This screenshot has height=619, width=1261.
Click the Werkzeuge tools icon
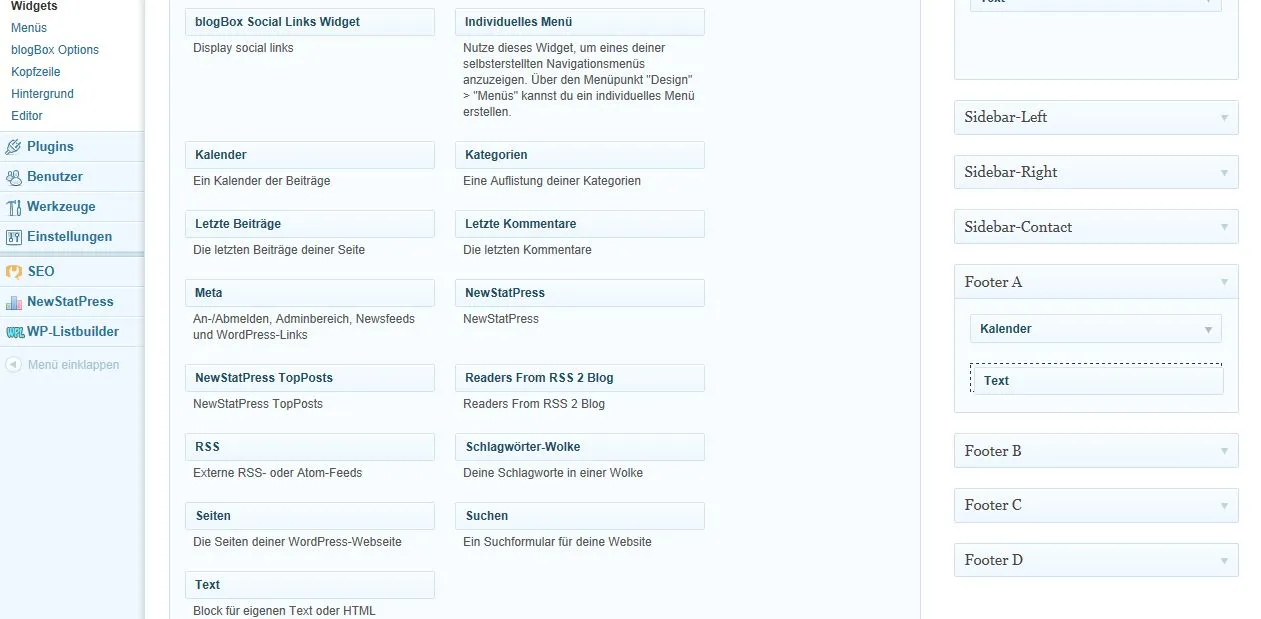tap(13, 207)
